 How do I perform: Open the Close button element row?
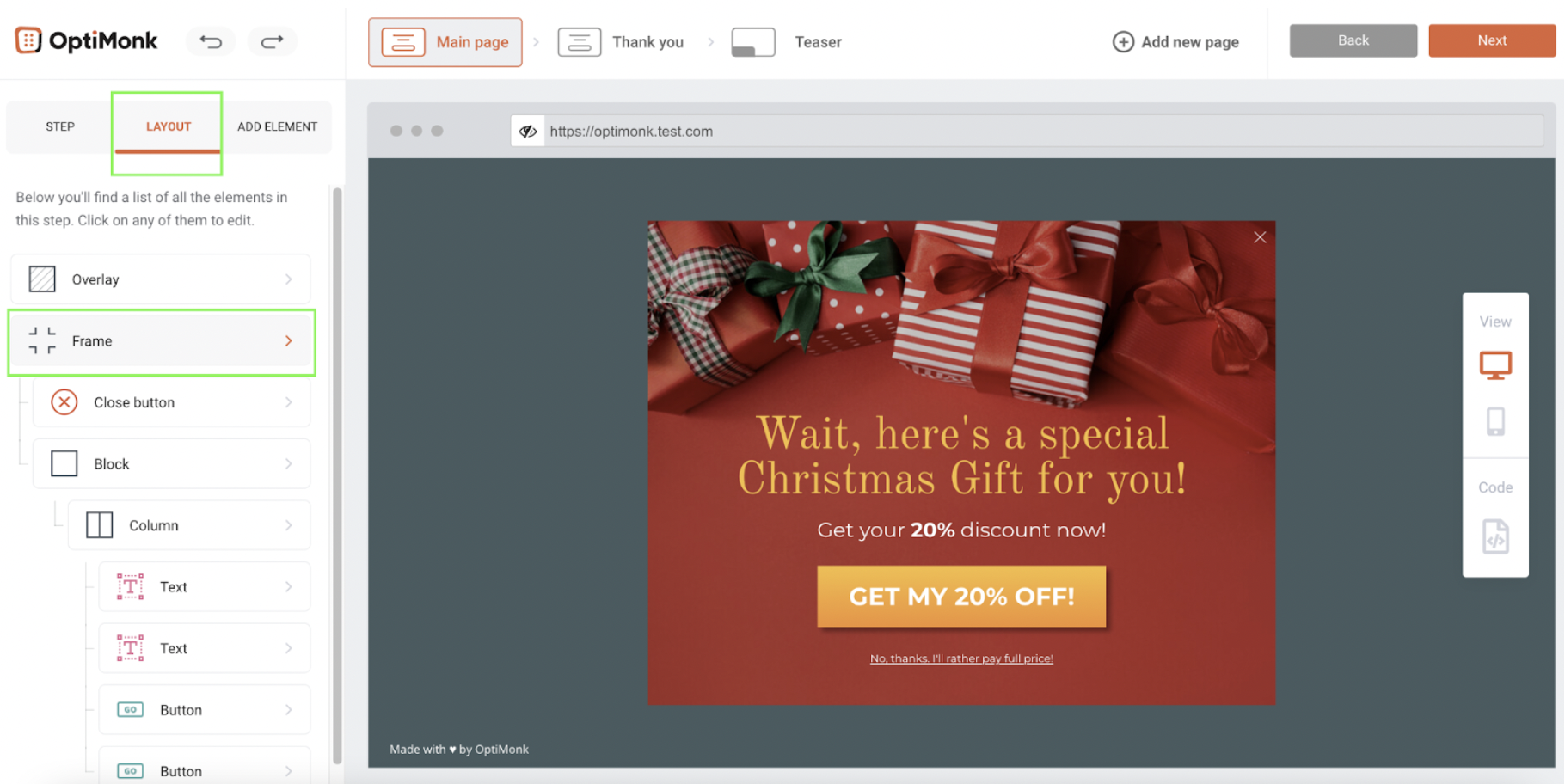[x=171, y=402]
